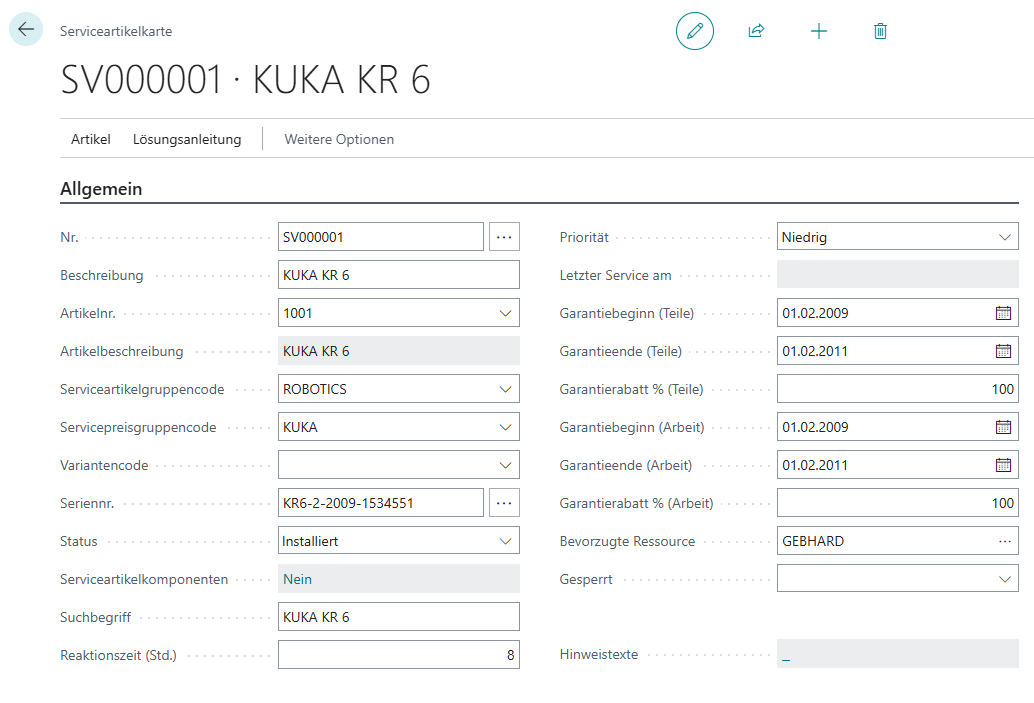
Task: Expand the Serviceartikelgruppencode dropdown
Action: point(504,389)
